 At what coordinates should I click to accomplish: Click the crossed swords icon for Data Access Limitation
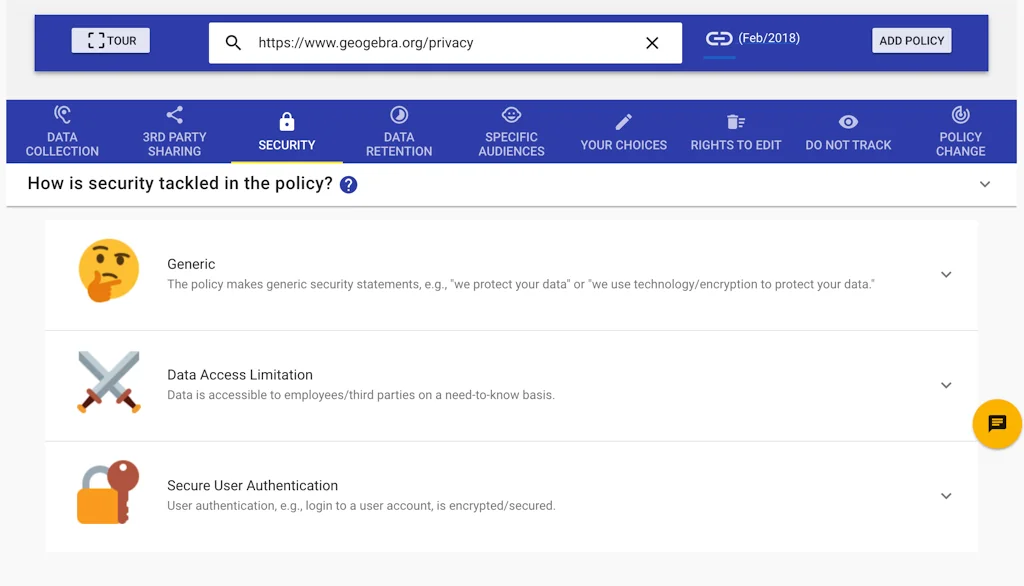click(109, 383)
